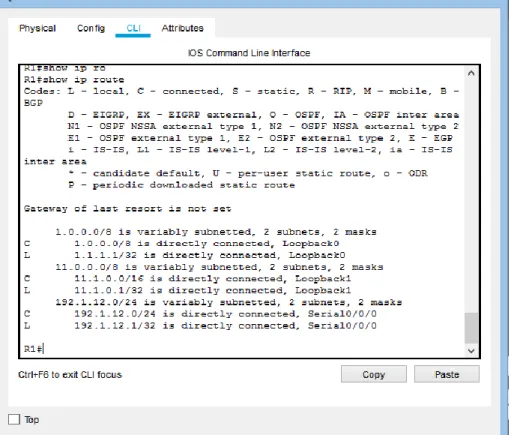511x435 pixels.
Task: Click '192.1.12.0/24 is variably subnetted' line
Action: [229, 302]
